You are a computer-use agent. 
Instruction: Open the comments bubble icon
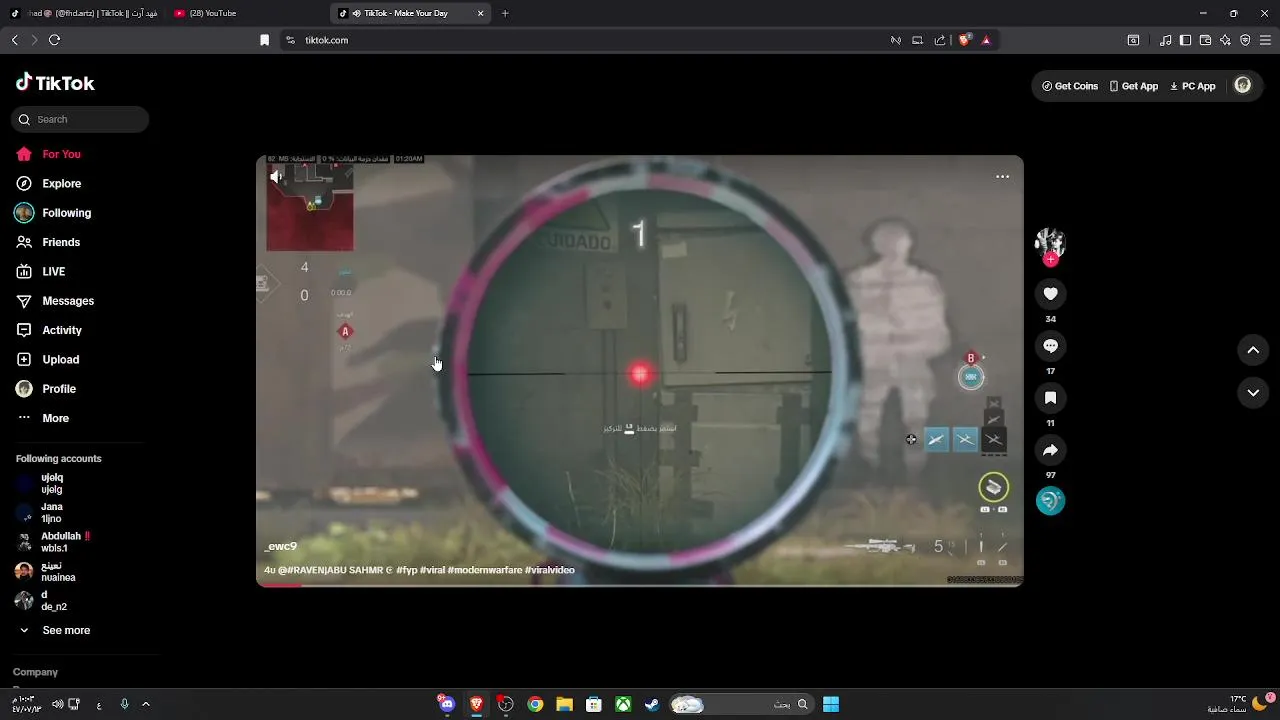pyautogui.click(x=1050, y=346)
